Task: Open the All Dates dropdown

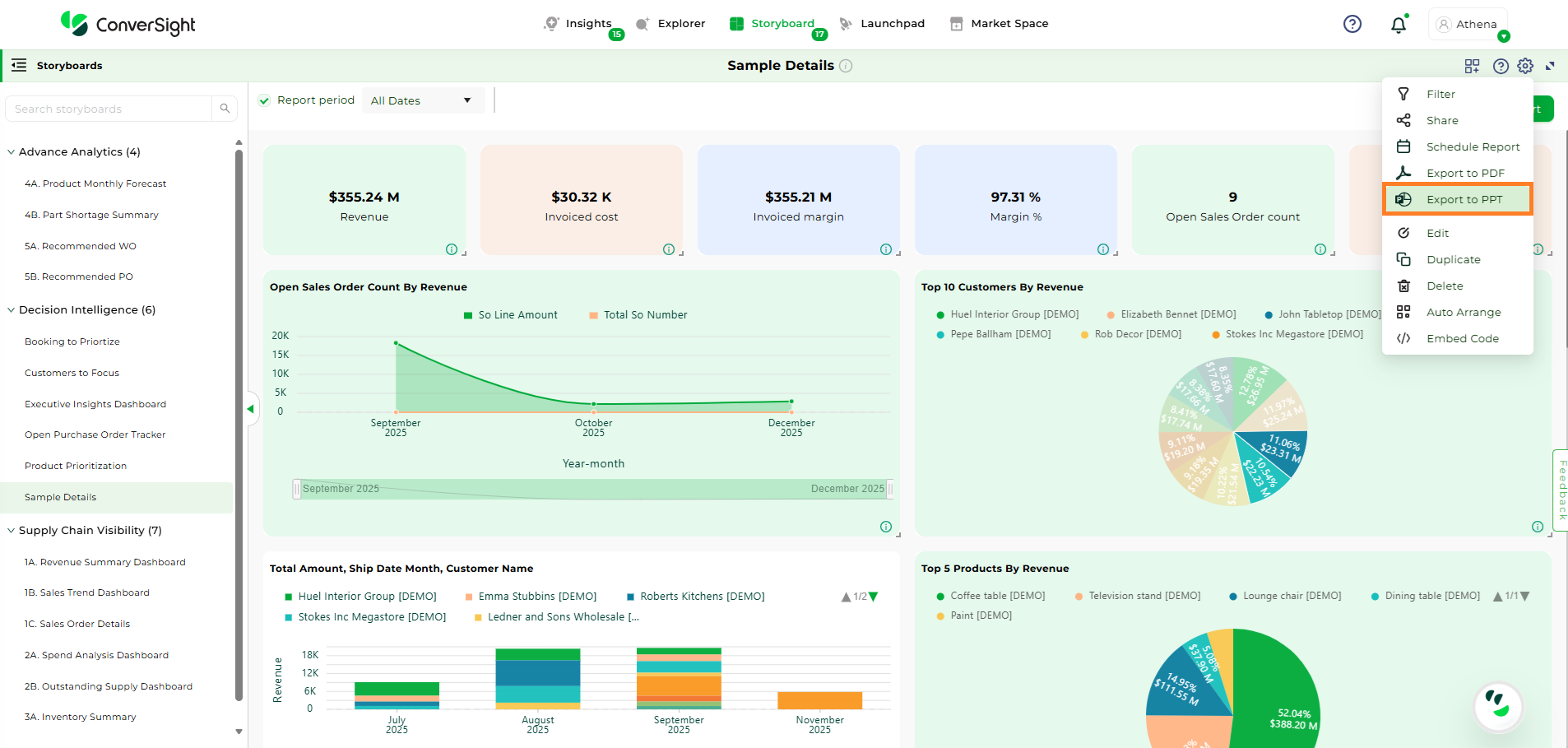Action: pos(421,100)
